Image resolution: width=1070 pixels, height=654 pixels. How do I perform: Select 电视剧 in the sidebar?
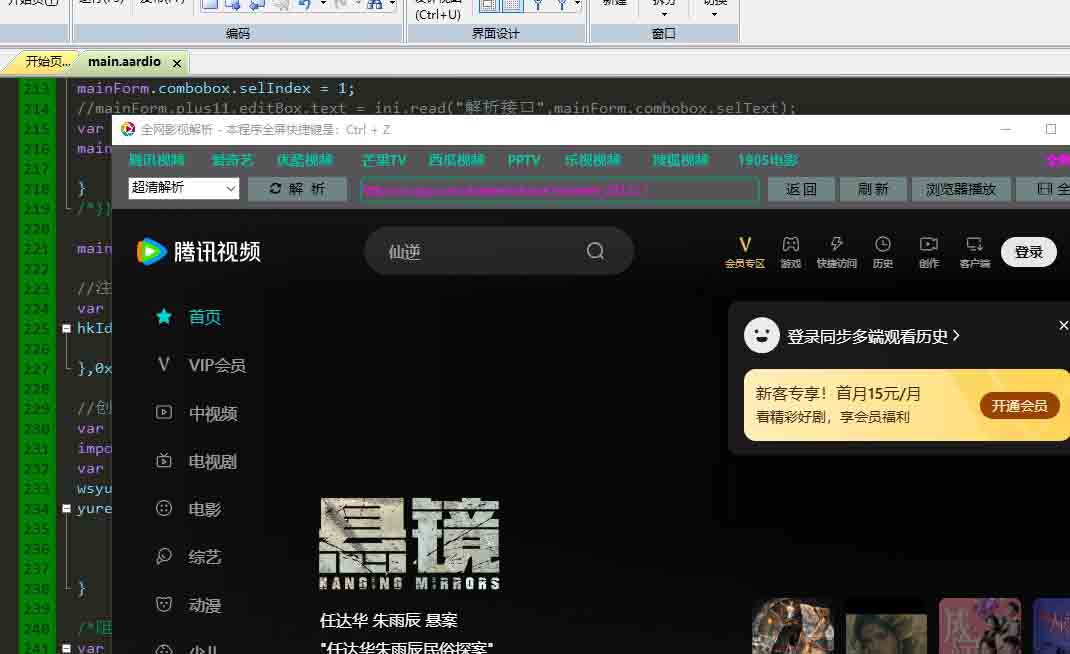pos(213,461)
